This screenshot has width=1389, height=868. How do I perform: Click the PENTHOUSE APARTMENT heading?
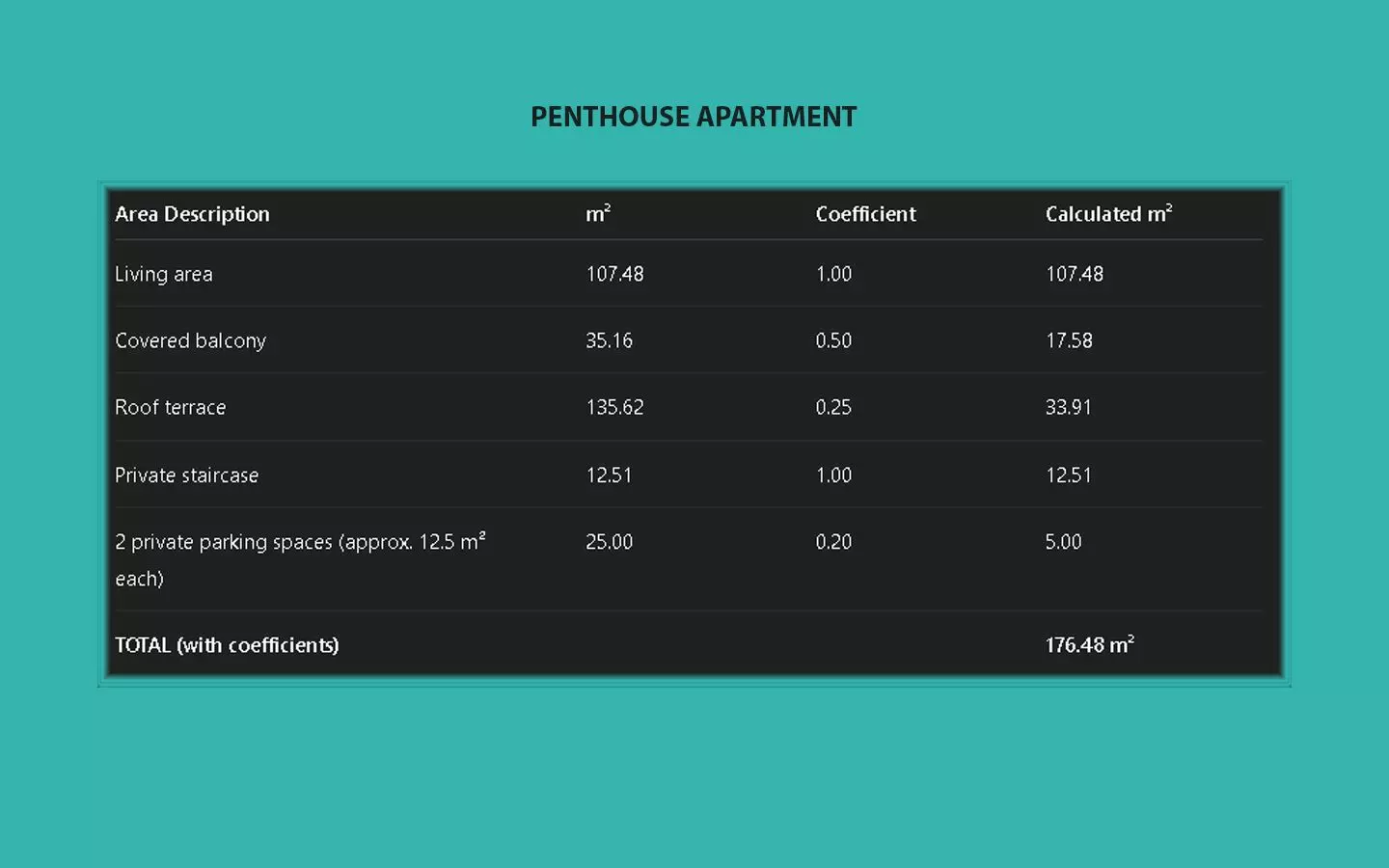(x=694, y=117)
